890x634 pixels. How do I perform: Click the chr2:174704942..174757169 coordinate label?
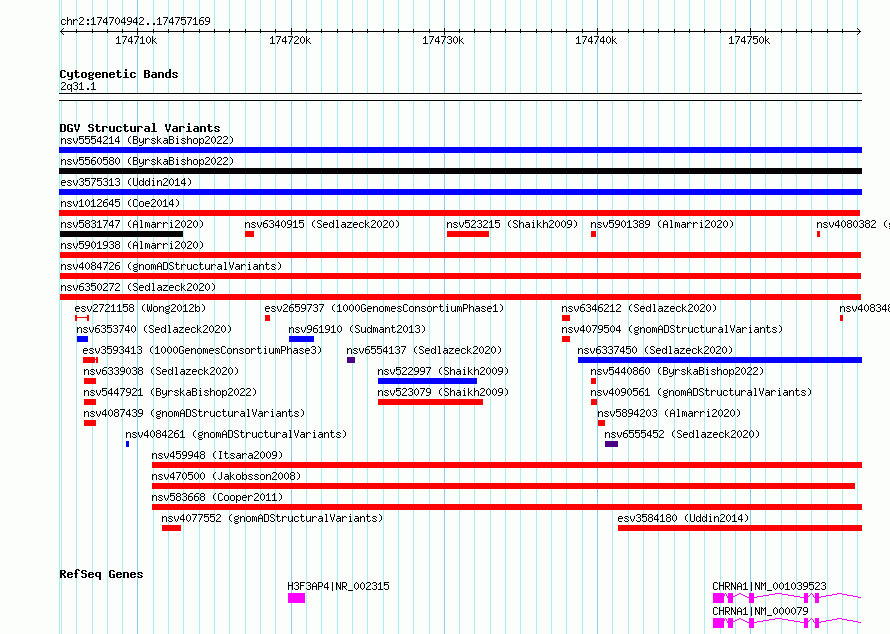click(x=135, y=21)
